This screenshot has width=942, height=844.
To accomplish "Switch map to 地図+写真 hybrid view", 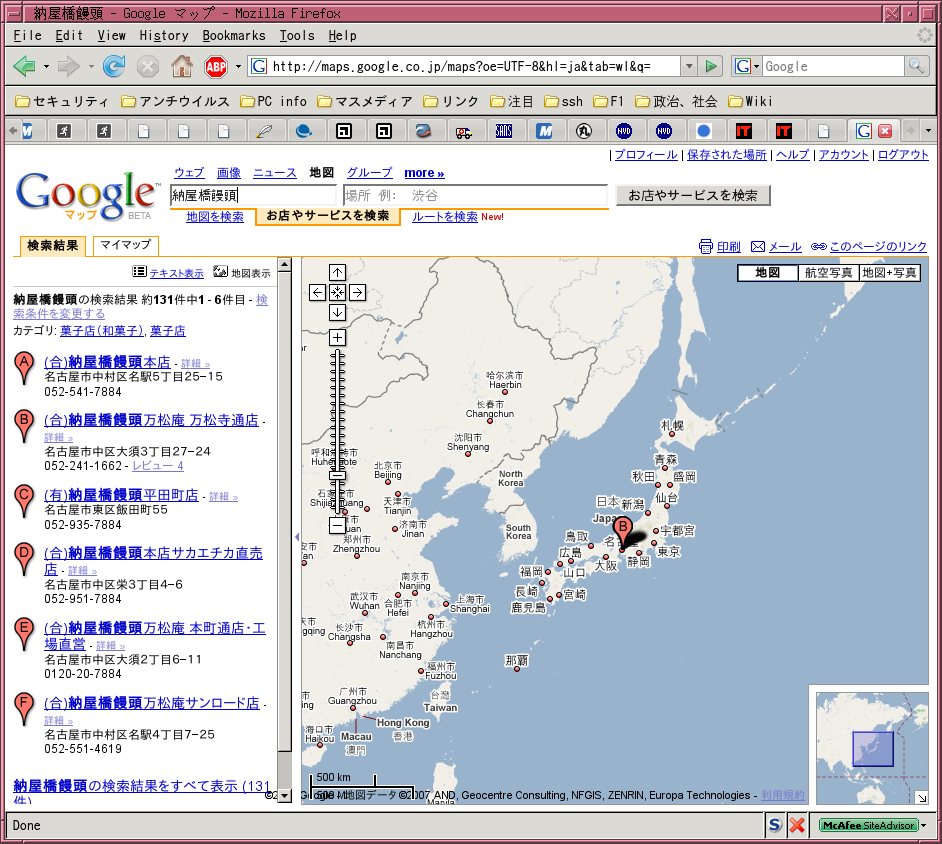I will coord(890,273).
